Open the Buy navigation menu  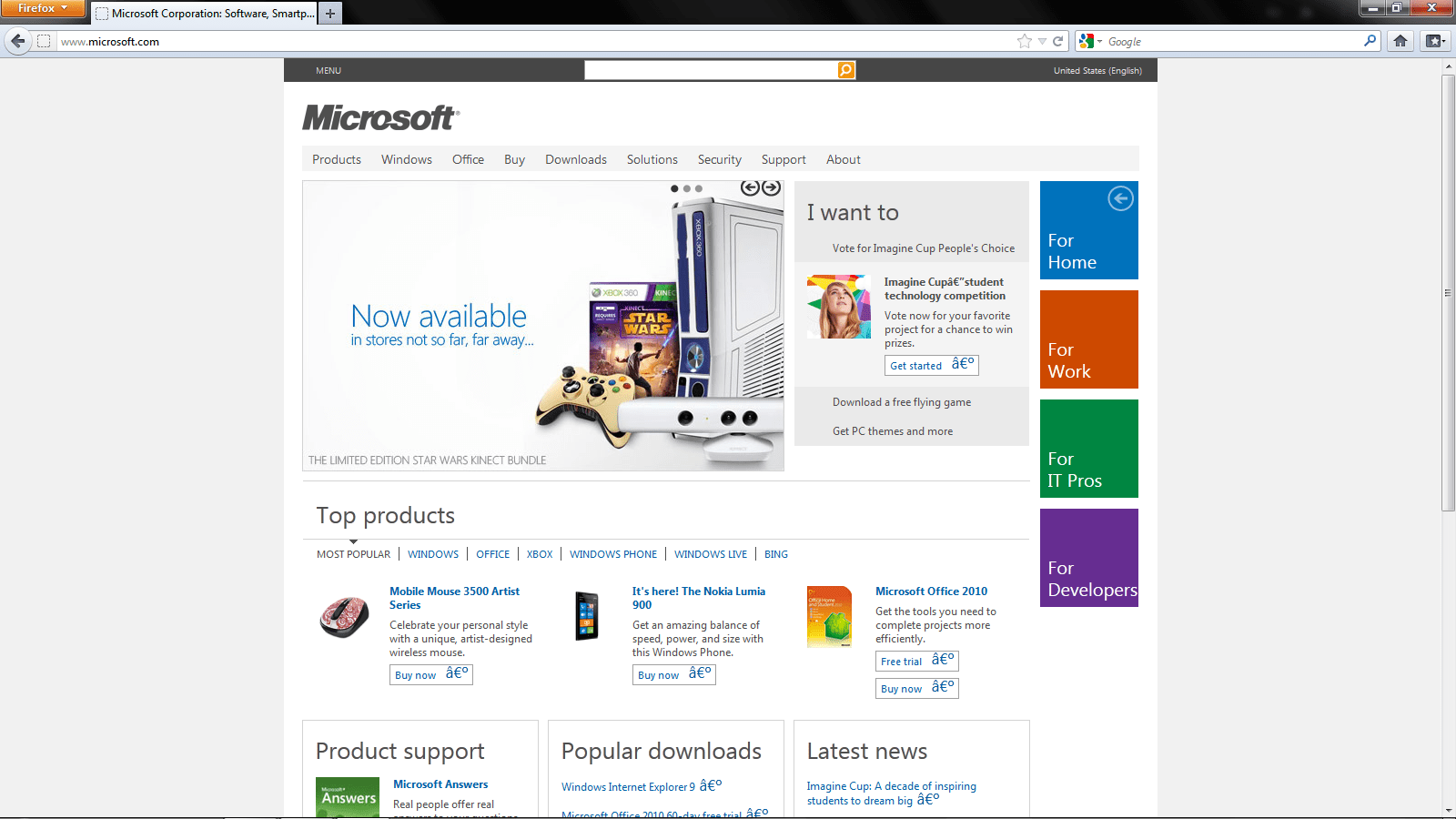pyautogui.click(x=514, y=159)
